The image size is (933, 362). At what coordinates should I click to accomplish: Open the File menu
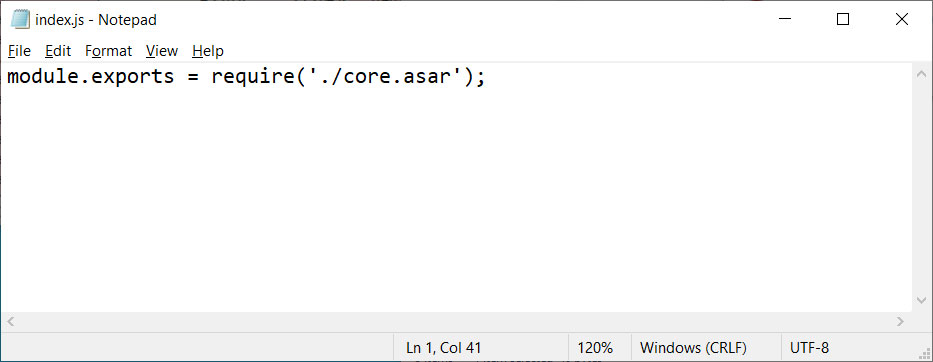(19, 51)
